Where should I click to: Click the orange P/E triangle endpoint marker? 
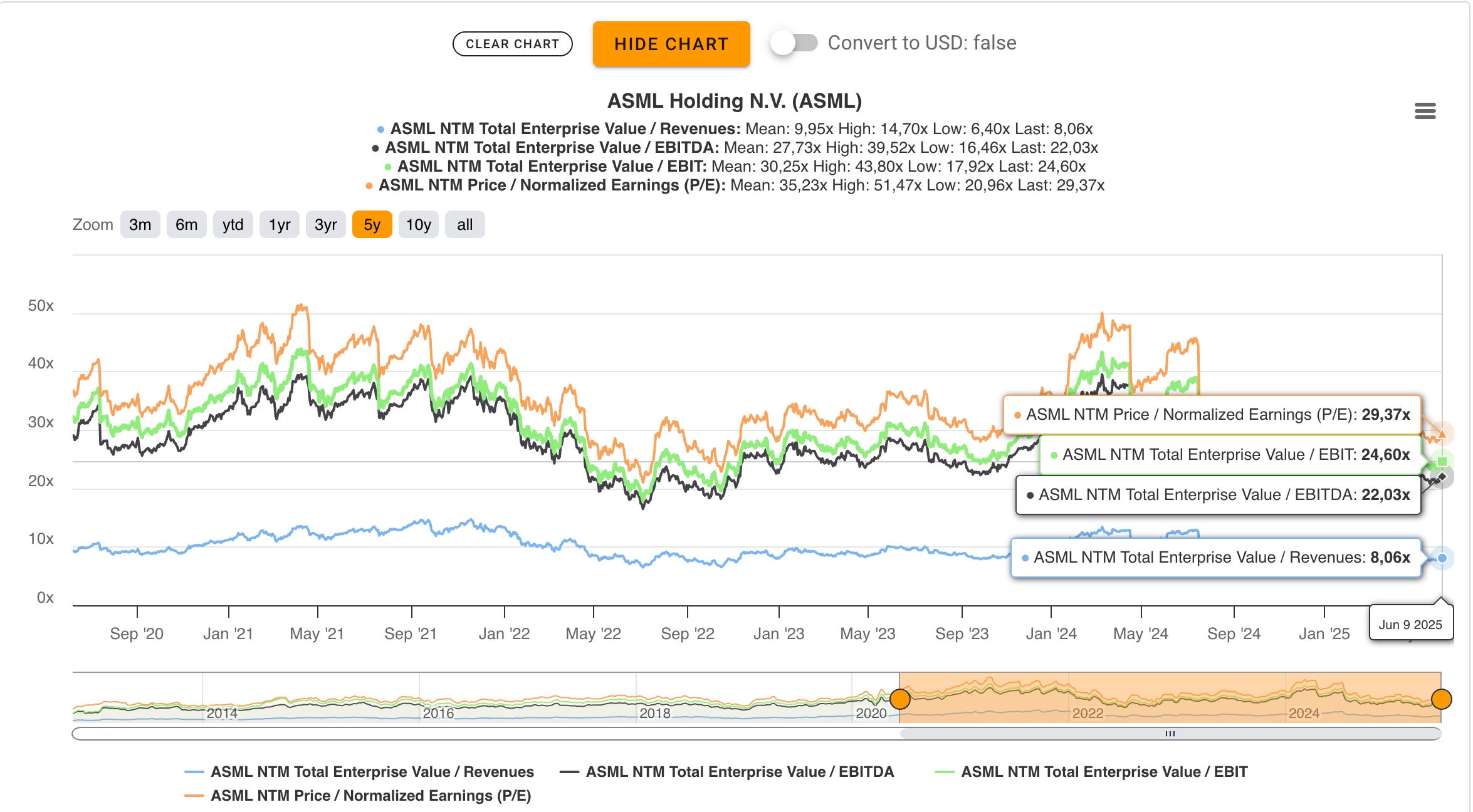click(x=1442, y=433)
